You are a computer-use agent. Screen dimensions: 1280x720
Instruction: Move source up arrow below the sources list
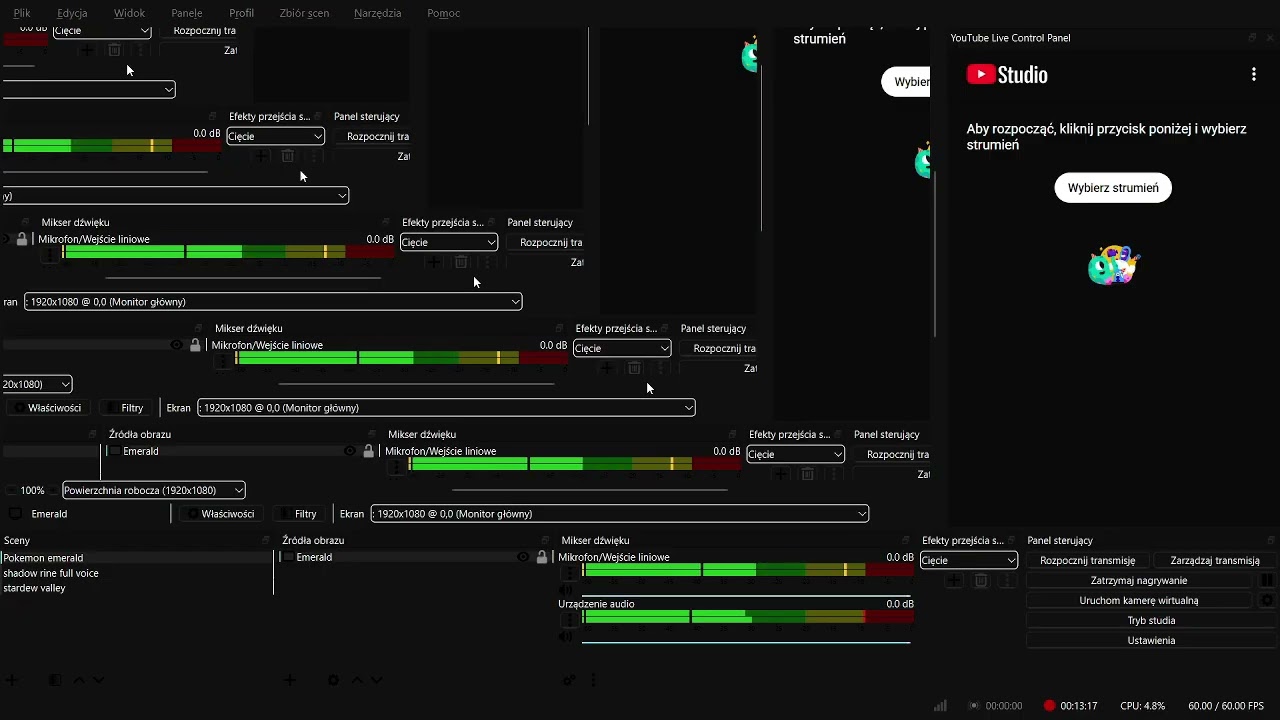tap(357, 680)
